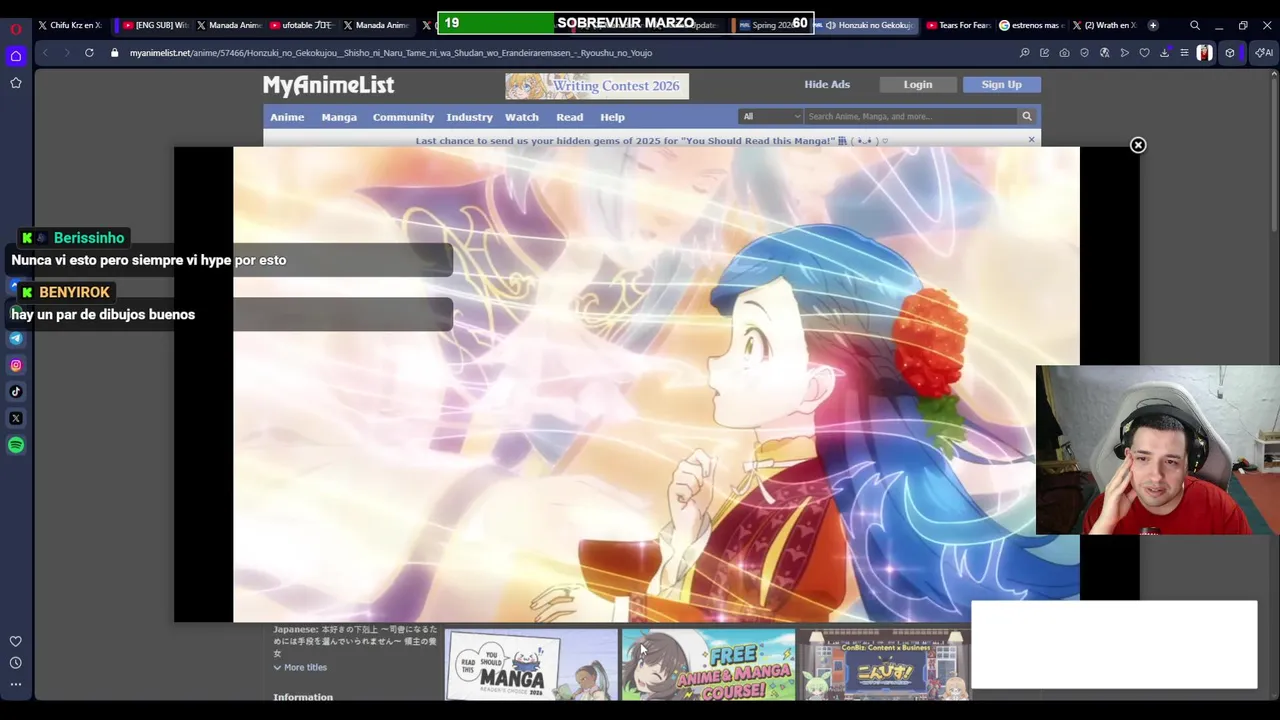Open the downloads icon
The width and height of the screenshot is (1280, 720).
click(1164, 53)
